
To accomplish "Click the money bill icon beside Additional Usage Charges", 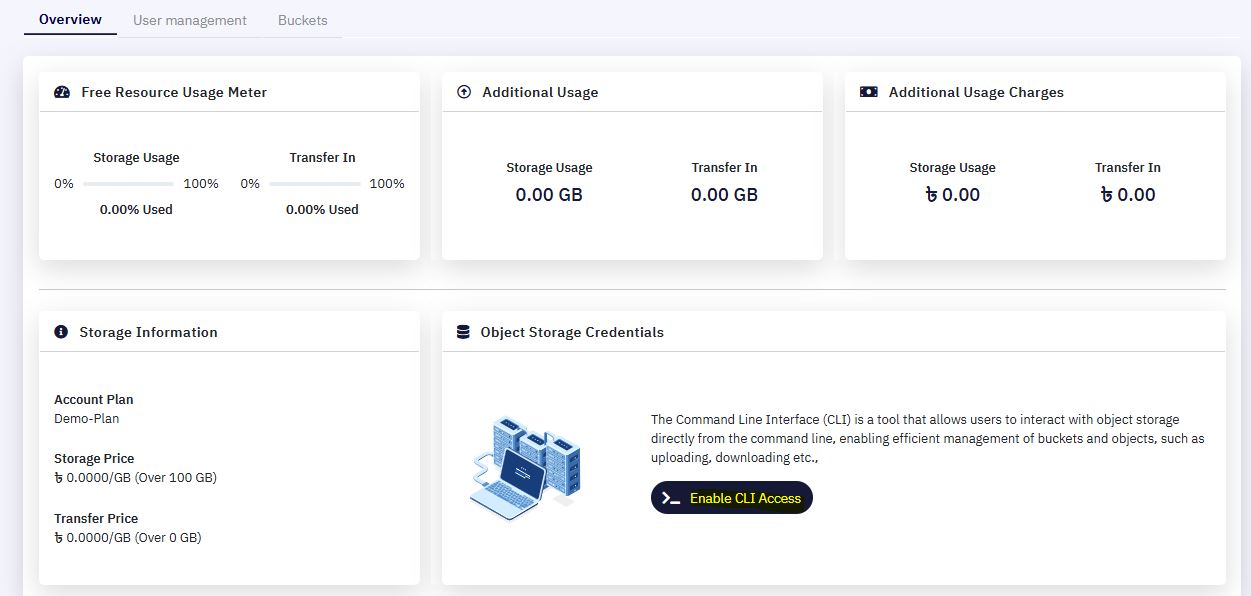I will click(x=868, y=92).
